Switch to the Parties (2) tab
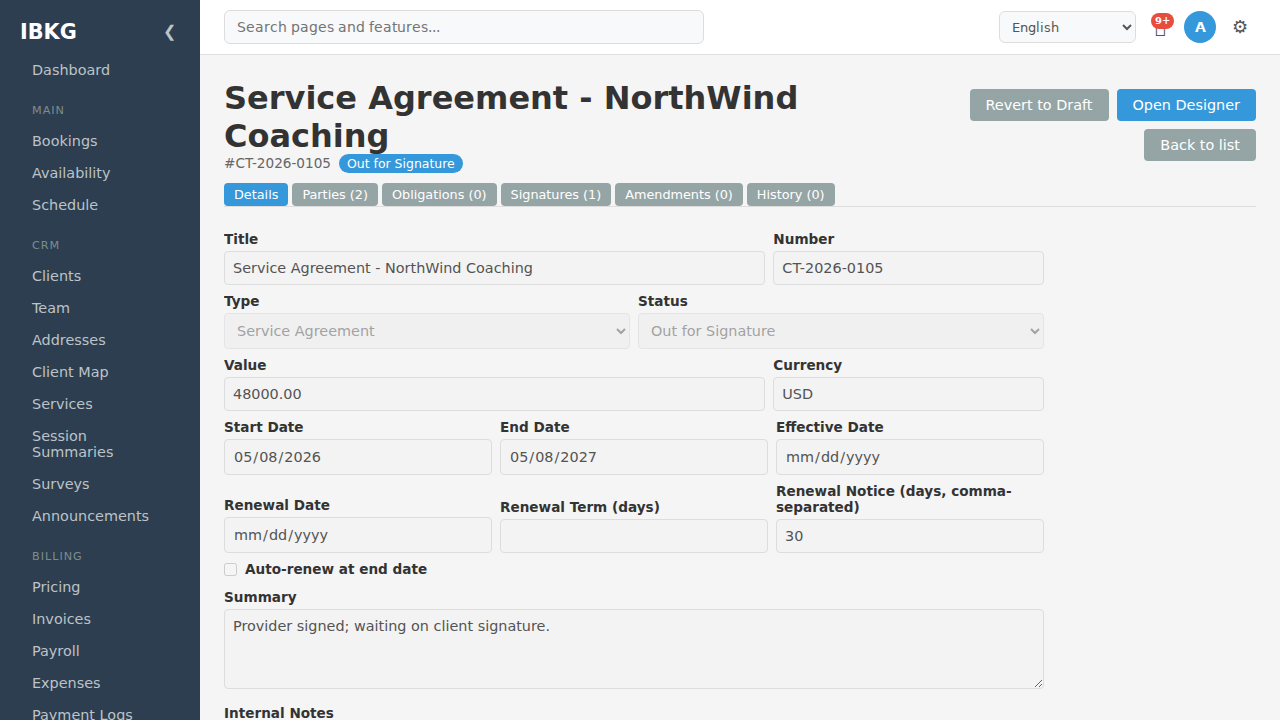This screenshot has width=1280, height=720. (335, 195)
